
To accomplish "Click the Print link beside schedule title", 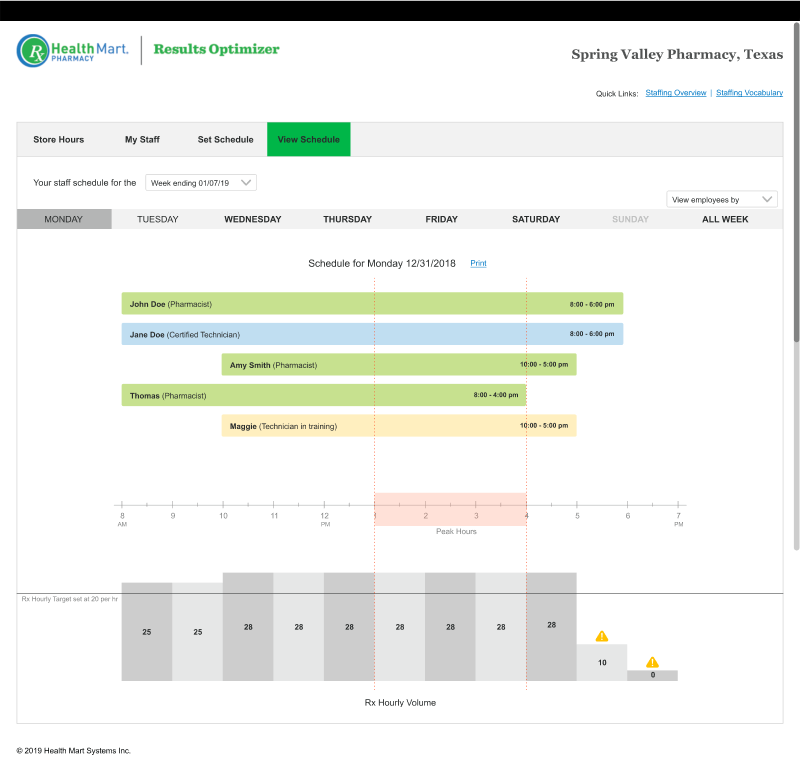I will pos(478,263).
